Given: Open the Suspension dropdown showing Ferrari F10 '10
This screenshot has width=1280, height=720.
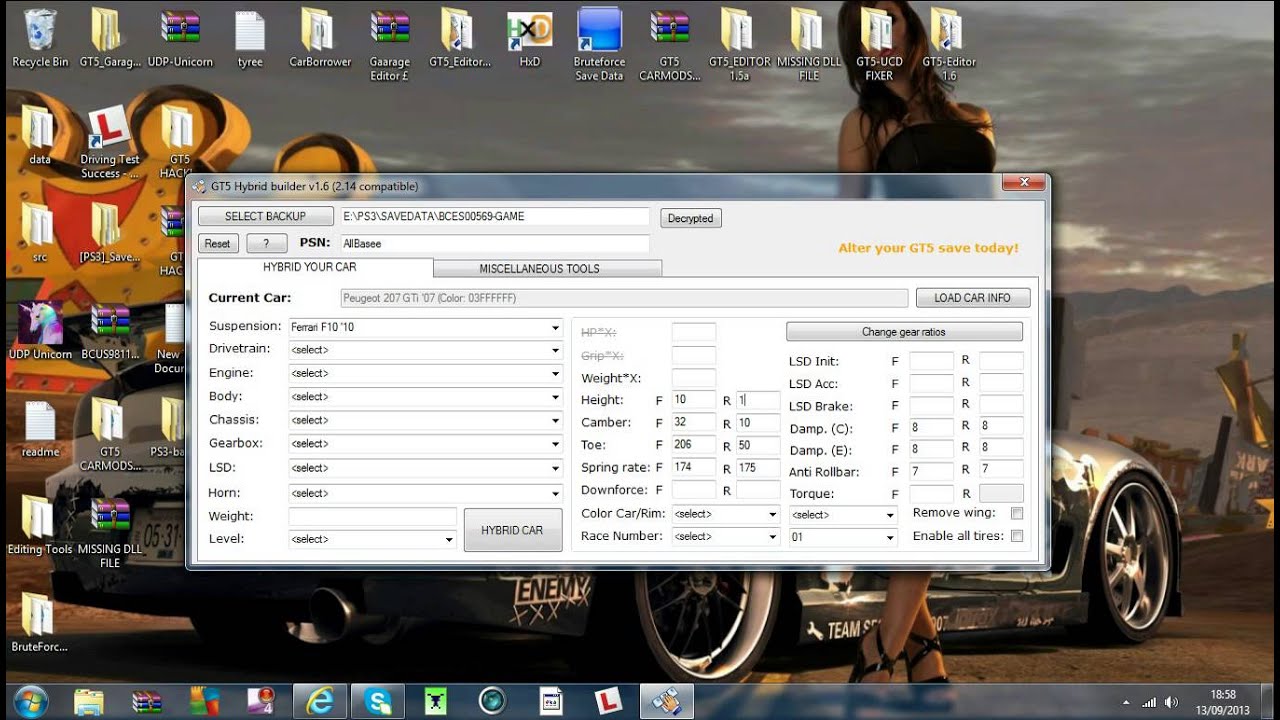Looking at the screenshot, I should pyautogui.click(x=425, y=327).
